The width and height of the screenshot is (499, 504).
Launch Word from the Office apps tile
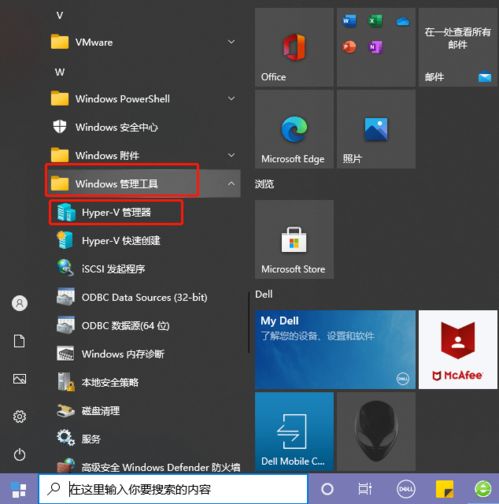[349, 21]
